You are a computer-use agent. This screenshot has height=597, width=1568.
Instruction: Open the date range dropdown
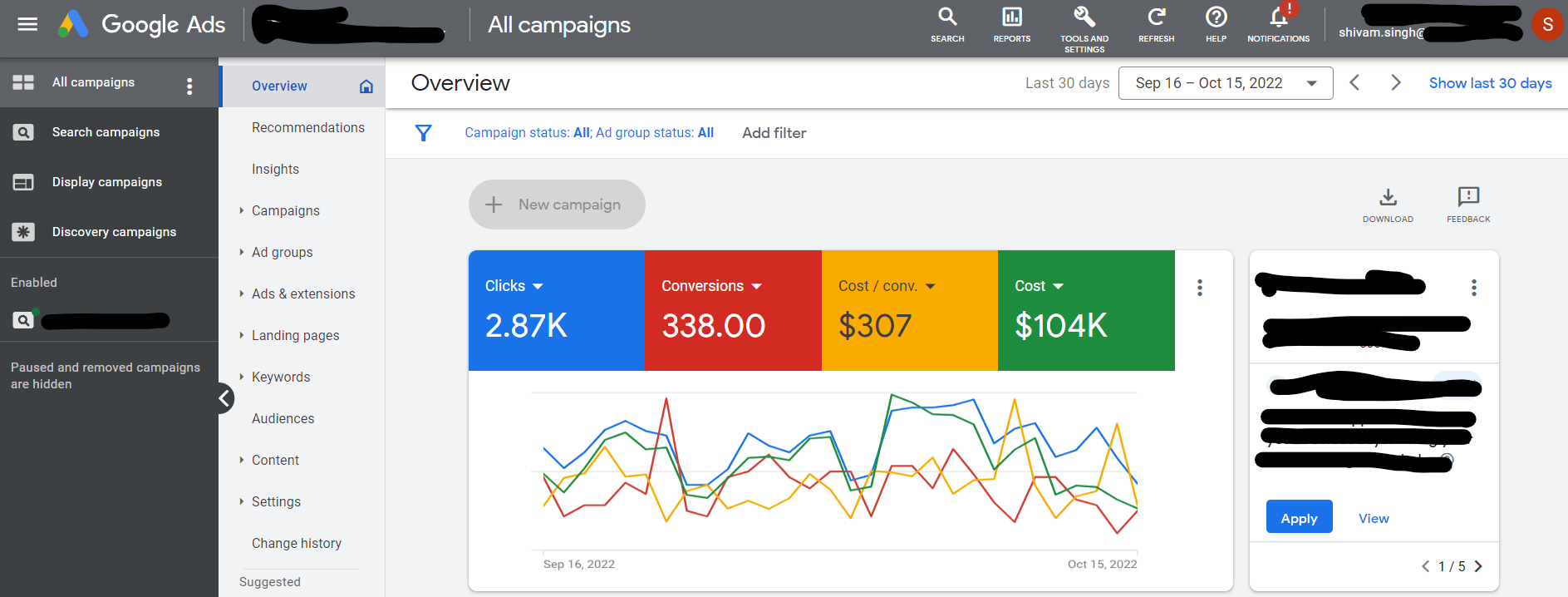point(1226,83)
